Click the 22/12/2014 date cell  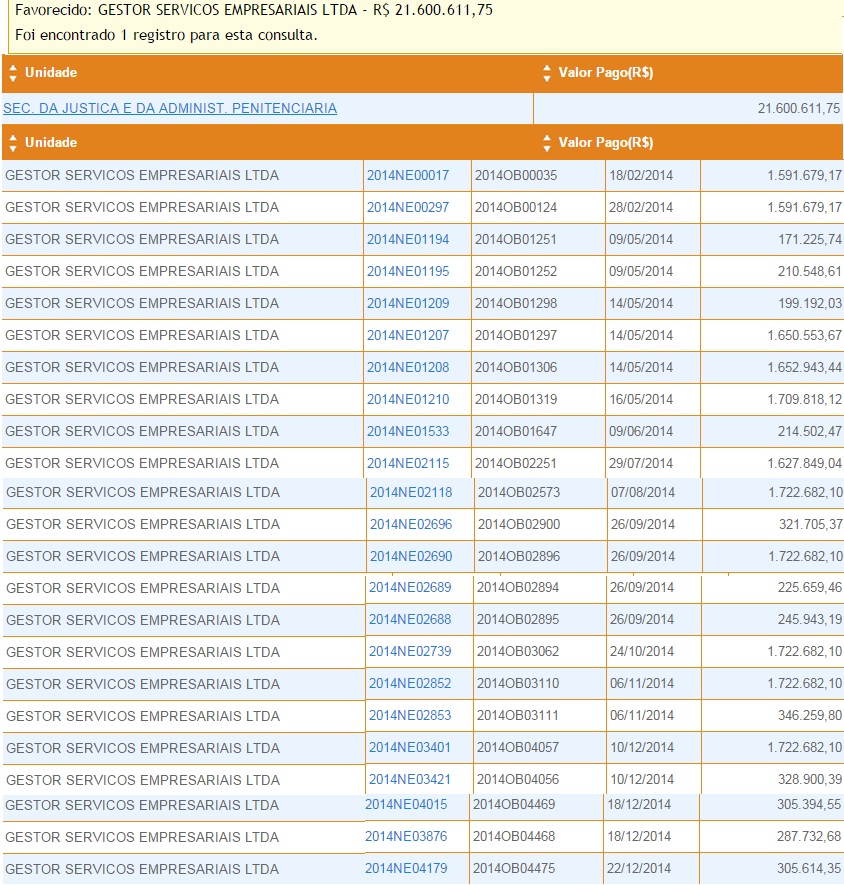639,869
